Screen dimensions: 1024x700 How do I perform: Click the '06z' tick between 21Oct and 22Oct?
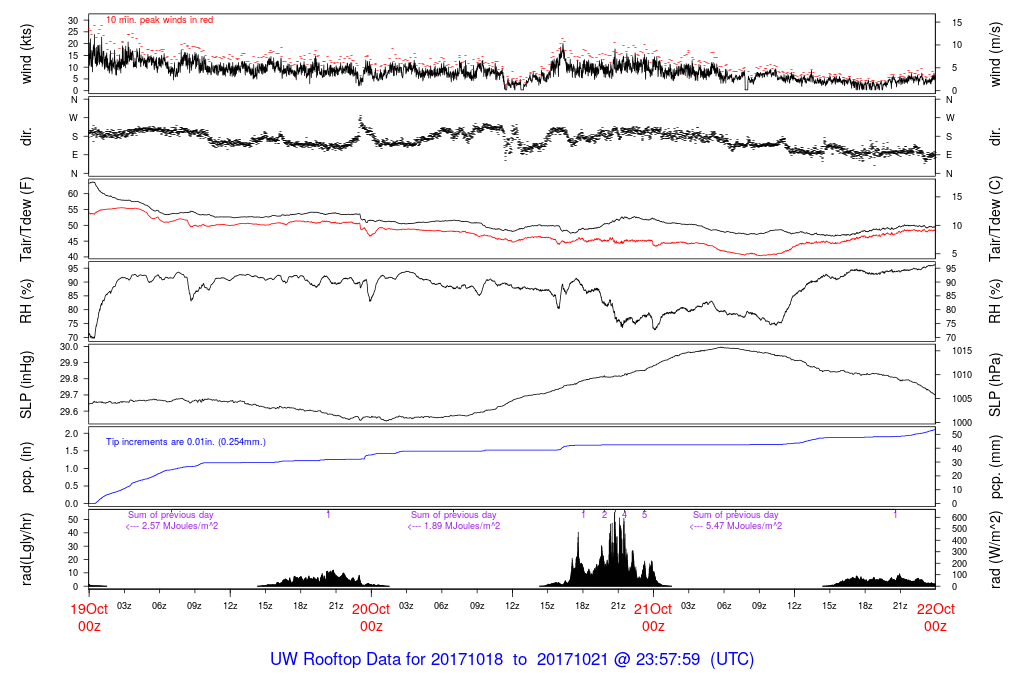coord(724,605)
